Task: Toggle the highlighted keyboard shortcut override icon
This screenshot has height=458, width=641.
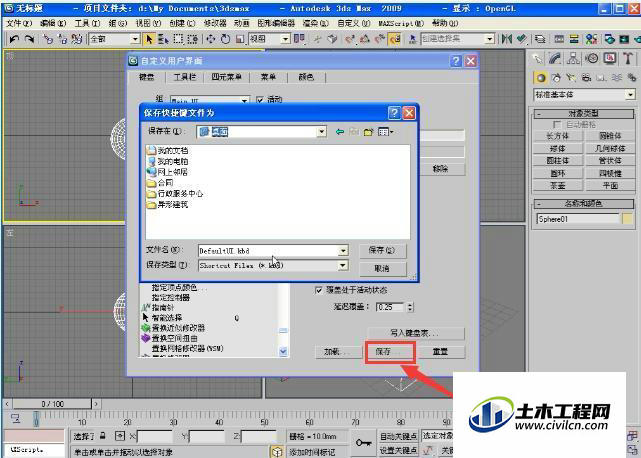Action: (x=394, y=39)
